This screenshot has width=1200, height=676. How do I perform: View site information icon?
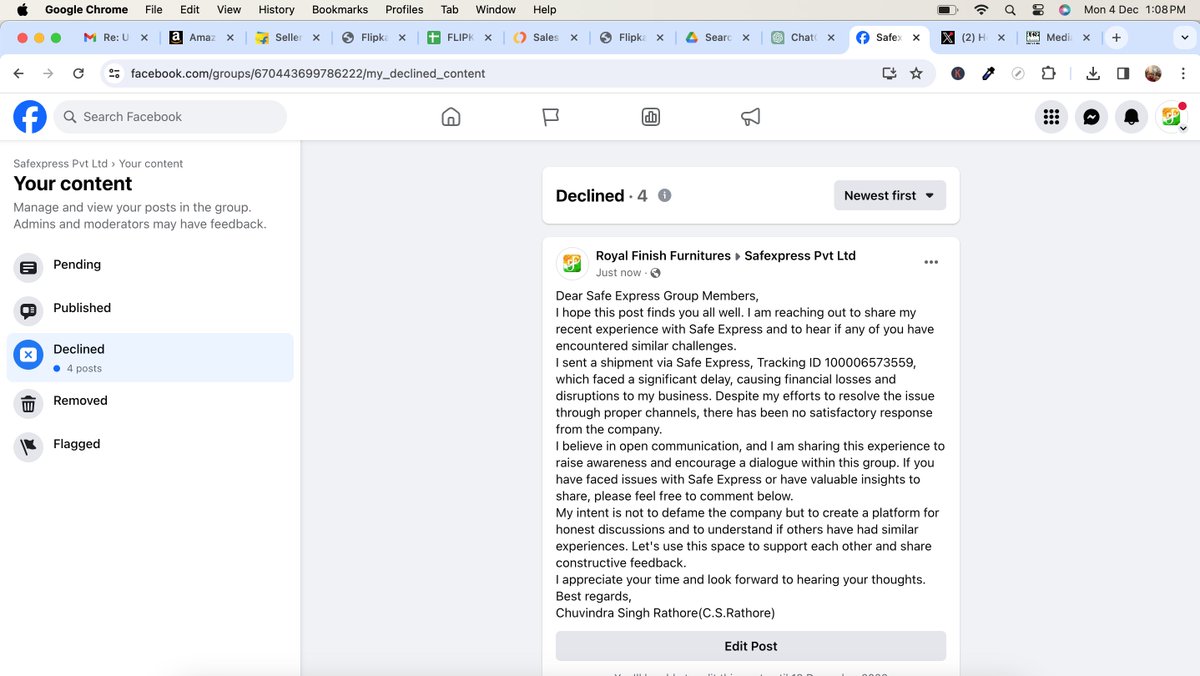coord(114,73)
